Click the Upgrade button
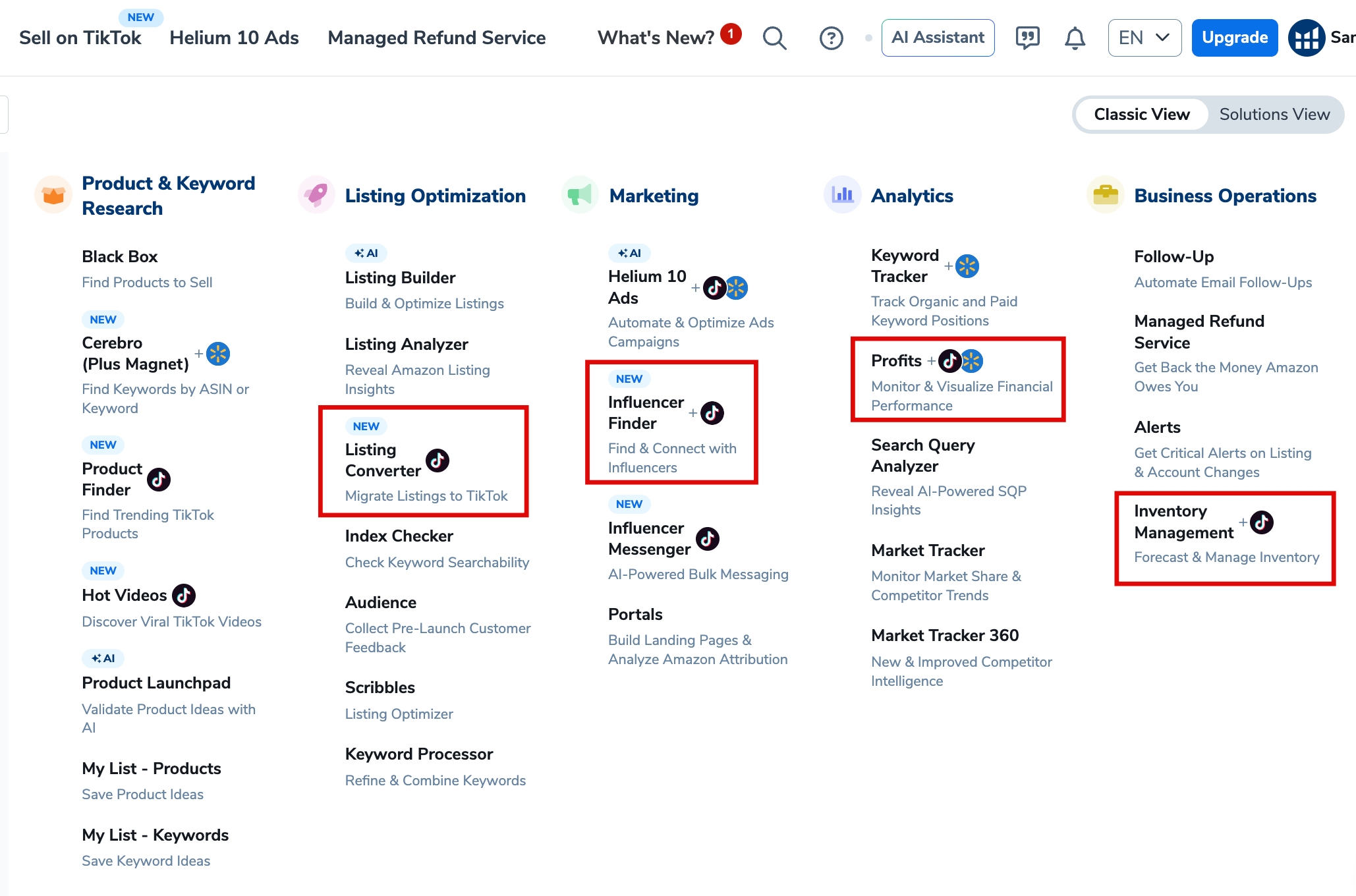The width and height of the screenshot is (1356, 896). click(1234, 38)
